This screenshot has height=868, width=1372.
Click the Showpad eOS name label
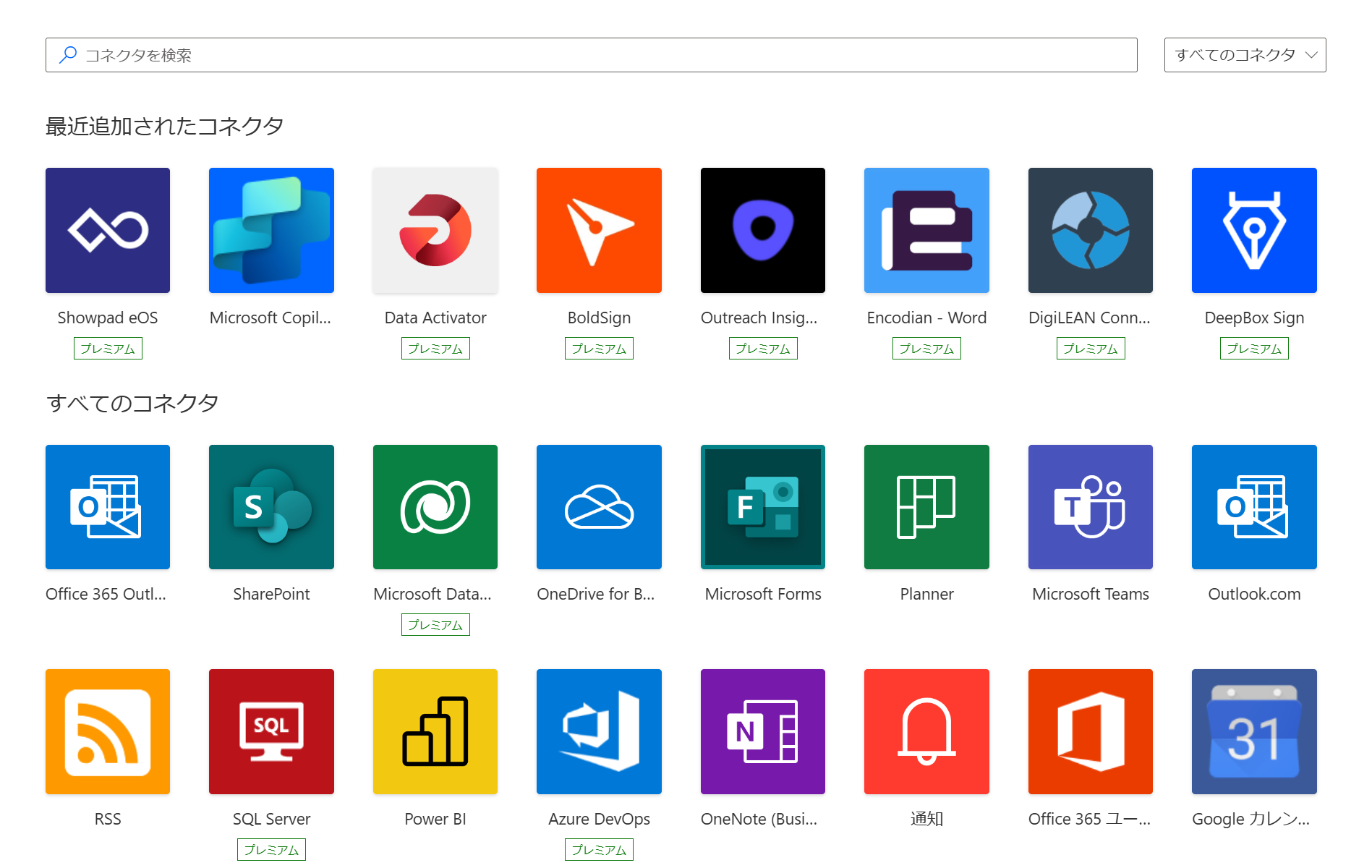pos(108,318)
